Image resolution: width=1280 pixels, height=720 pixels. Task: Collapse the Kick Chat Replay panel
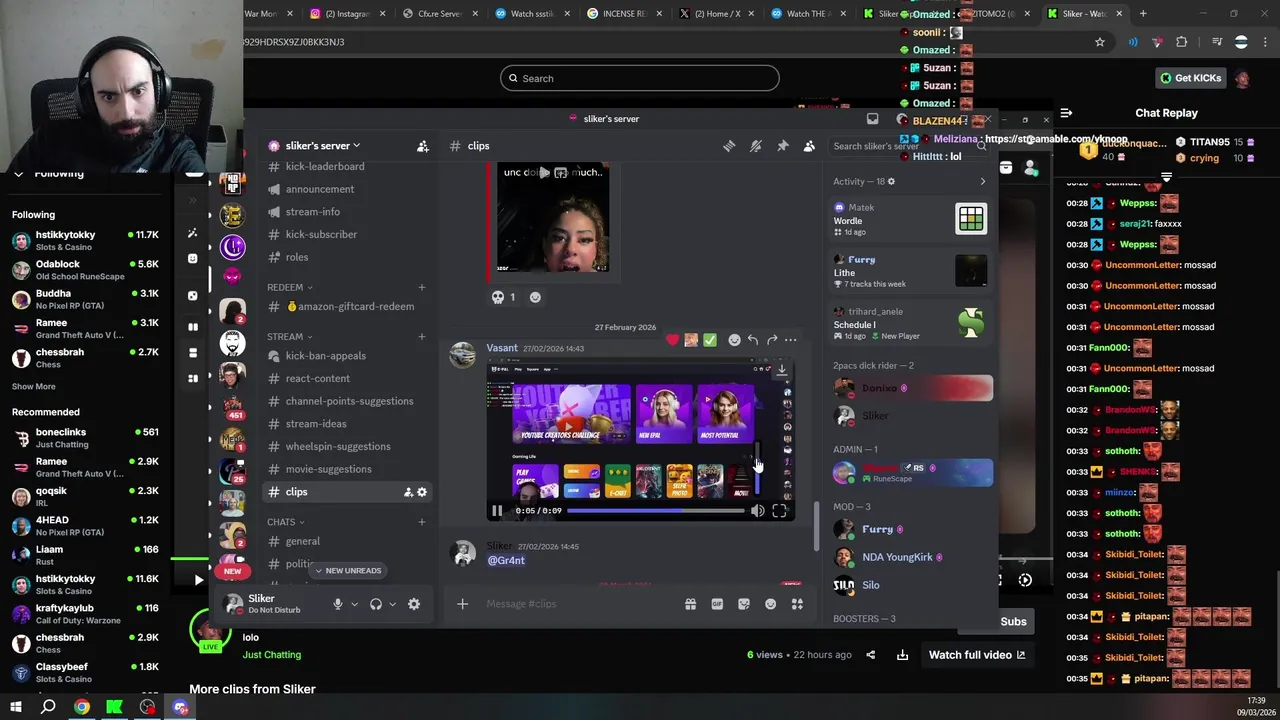click(x=1066, y=113)
